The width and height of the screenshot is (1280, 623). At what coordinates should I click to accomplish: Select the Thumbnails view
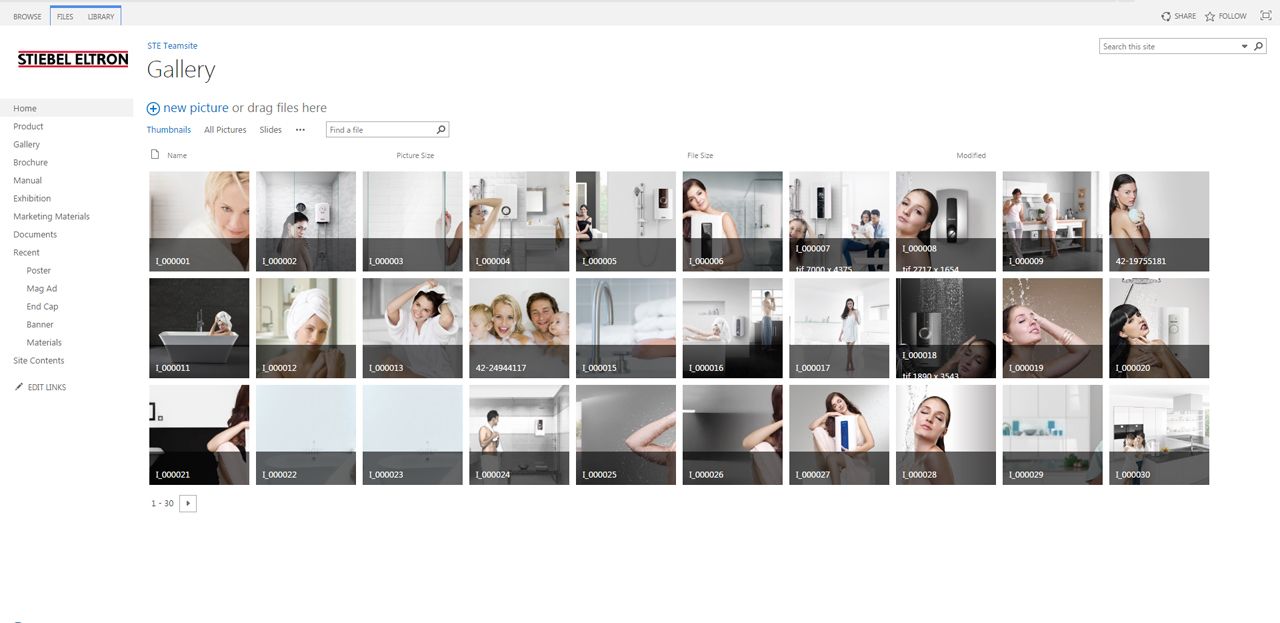169,130
